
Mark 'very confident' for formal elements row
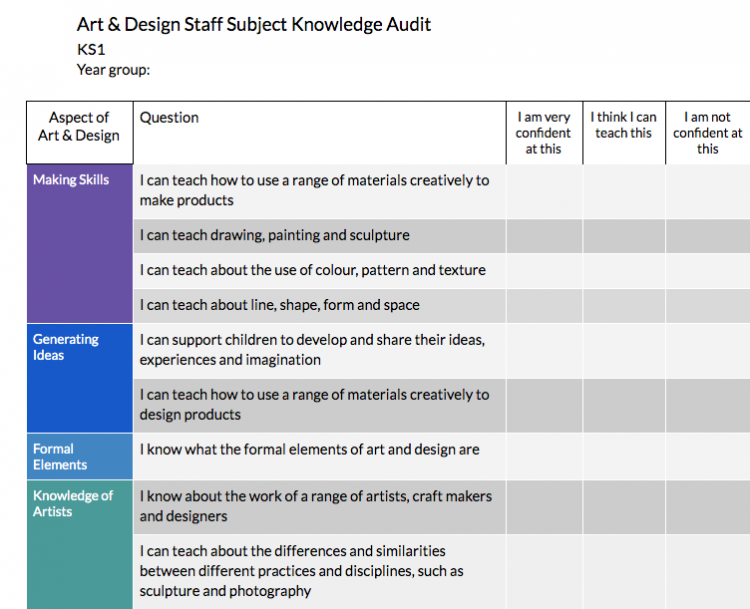point(544,457)
